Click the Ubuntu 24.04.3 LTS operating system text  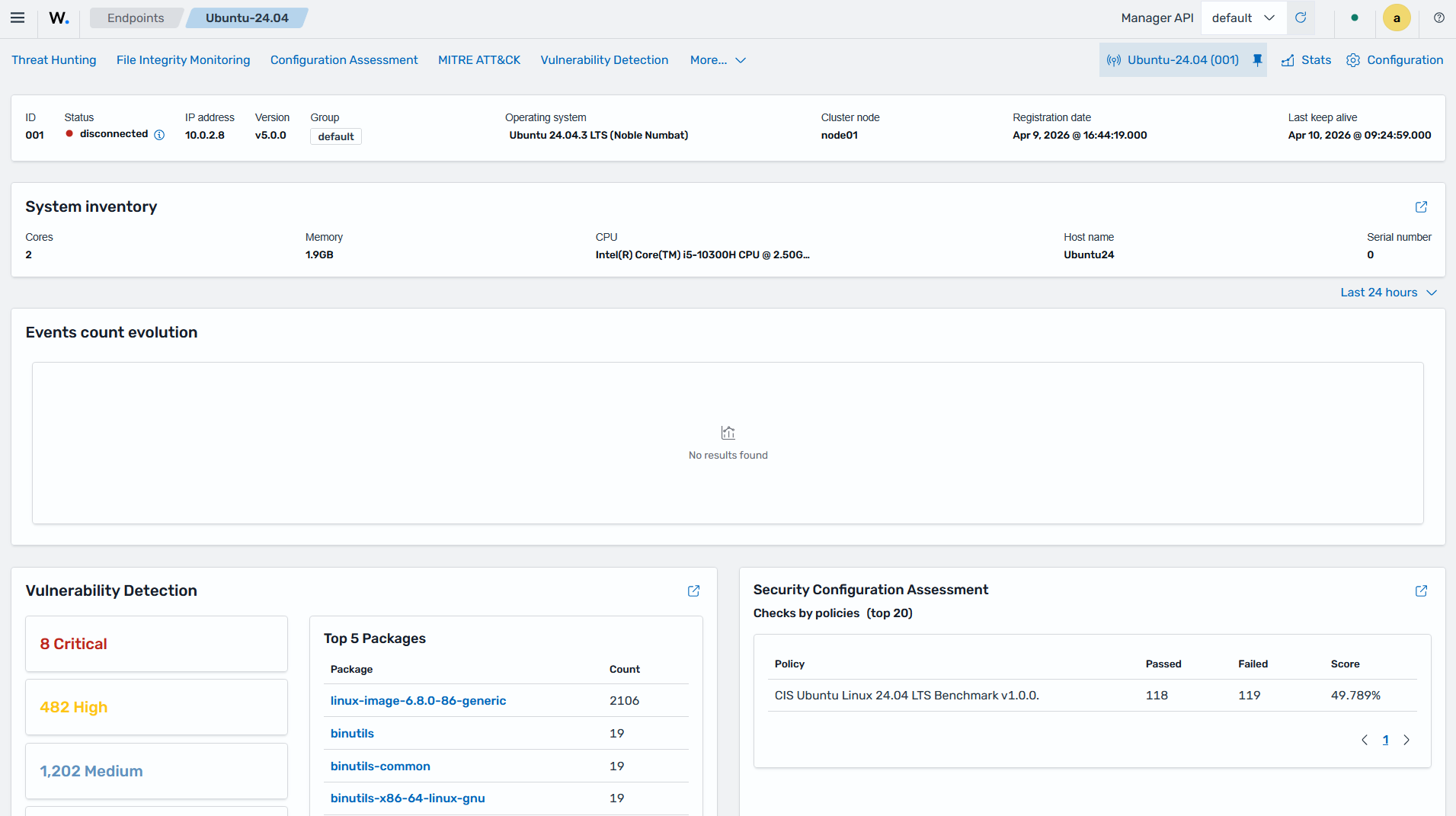[599, 135]
